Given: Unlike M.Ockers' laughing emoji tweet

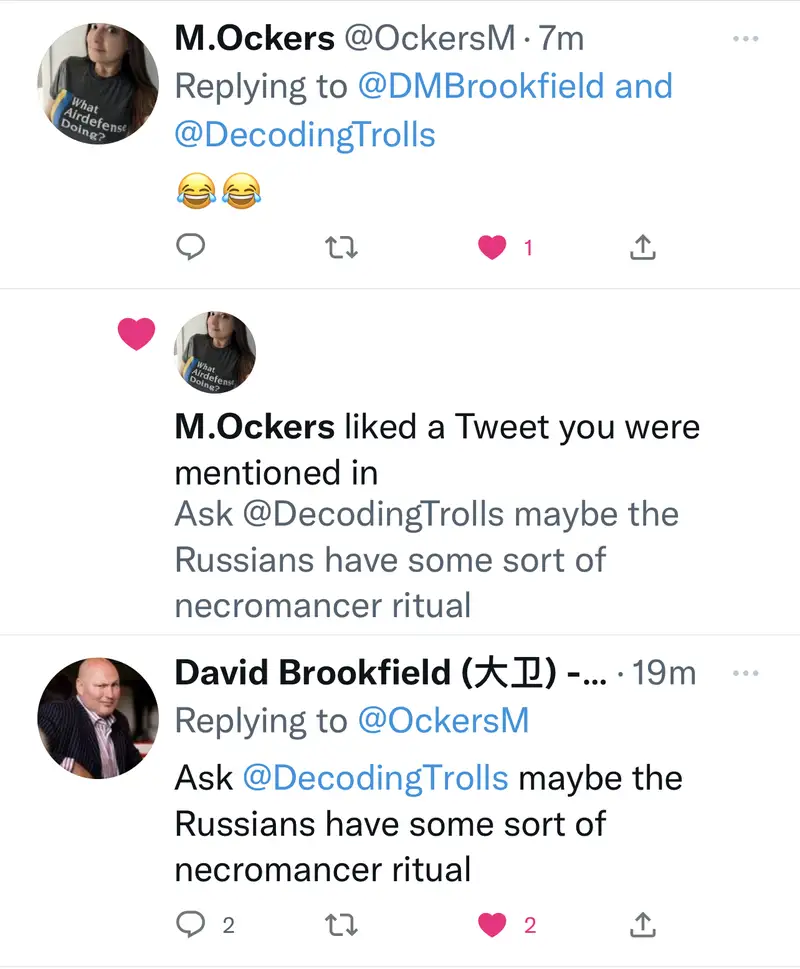Looking at the screenshot, I should (x=492, y=247).
